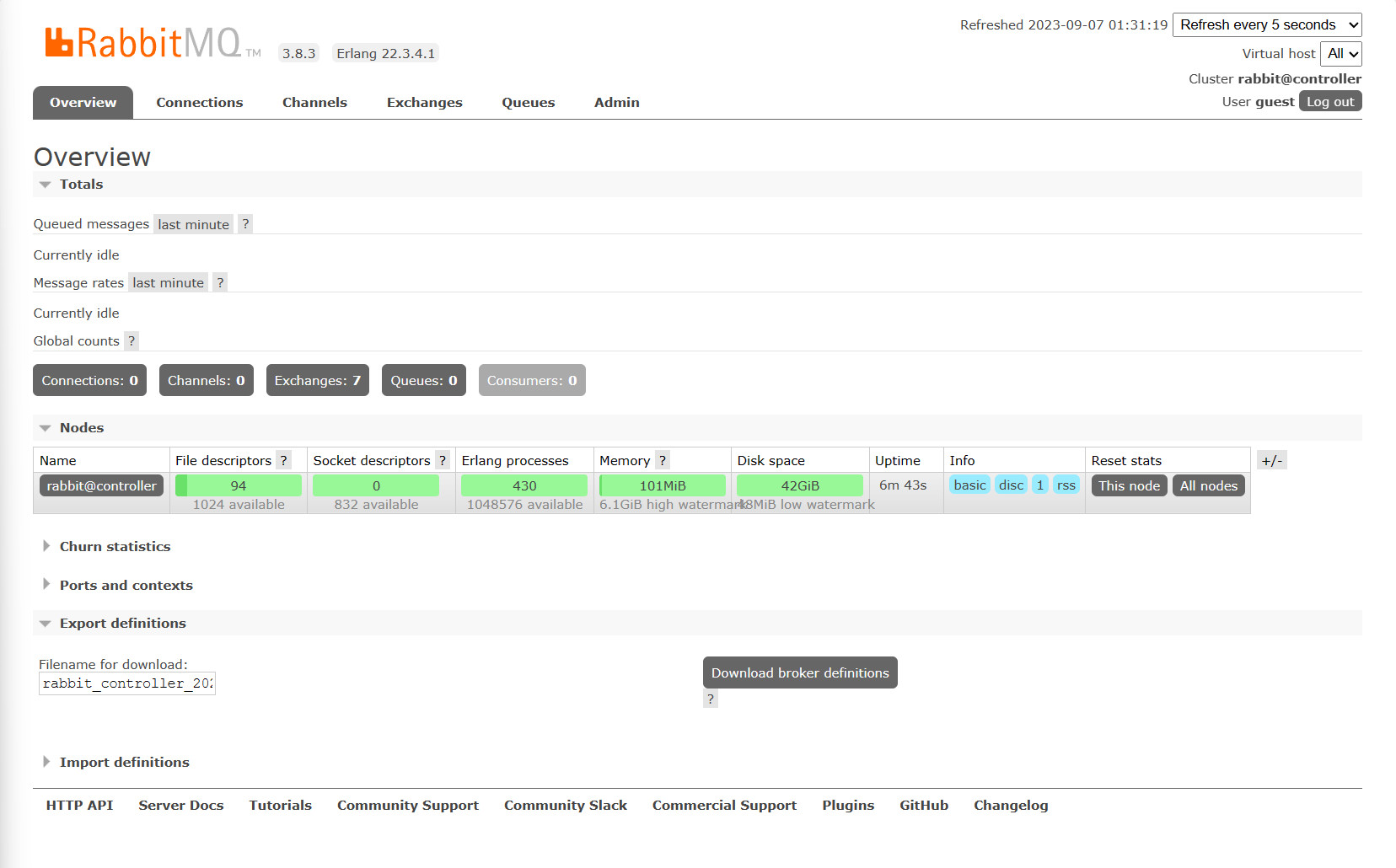Click the rss info tag
This screenshot has height=868, width=1396.
(x=1066, y=485)
